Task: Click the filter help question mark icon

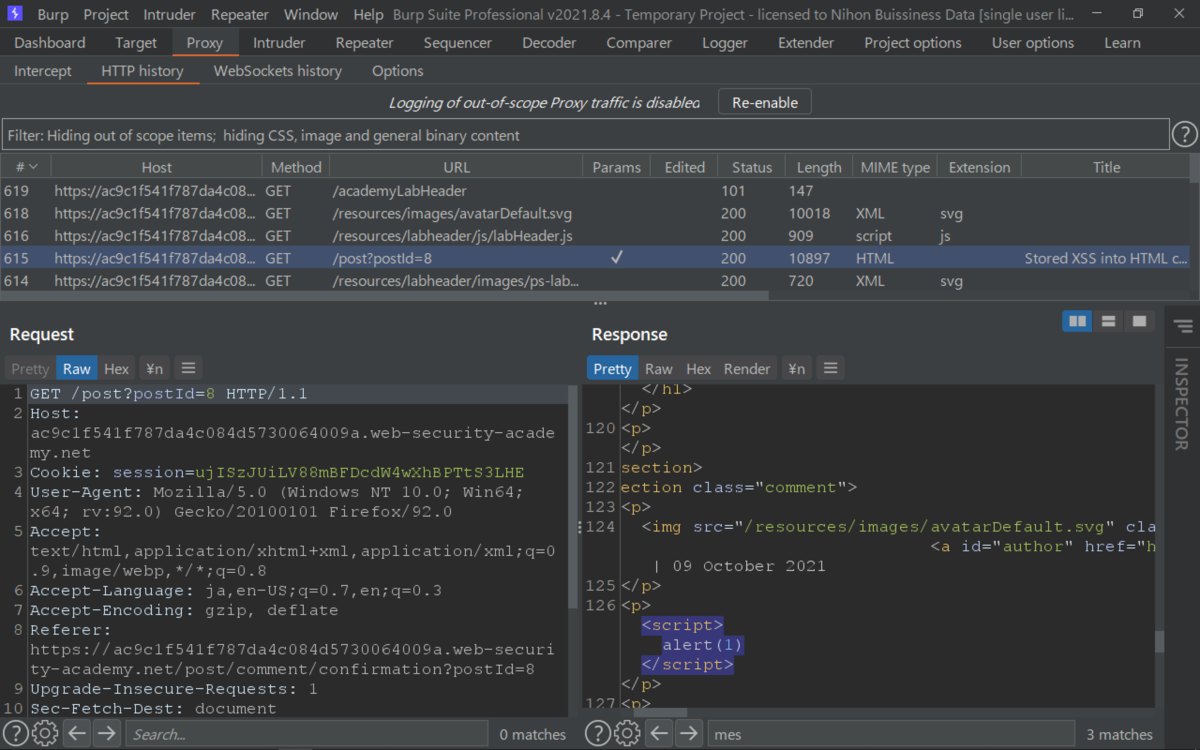Action: coord(1184,134)
